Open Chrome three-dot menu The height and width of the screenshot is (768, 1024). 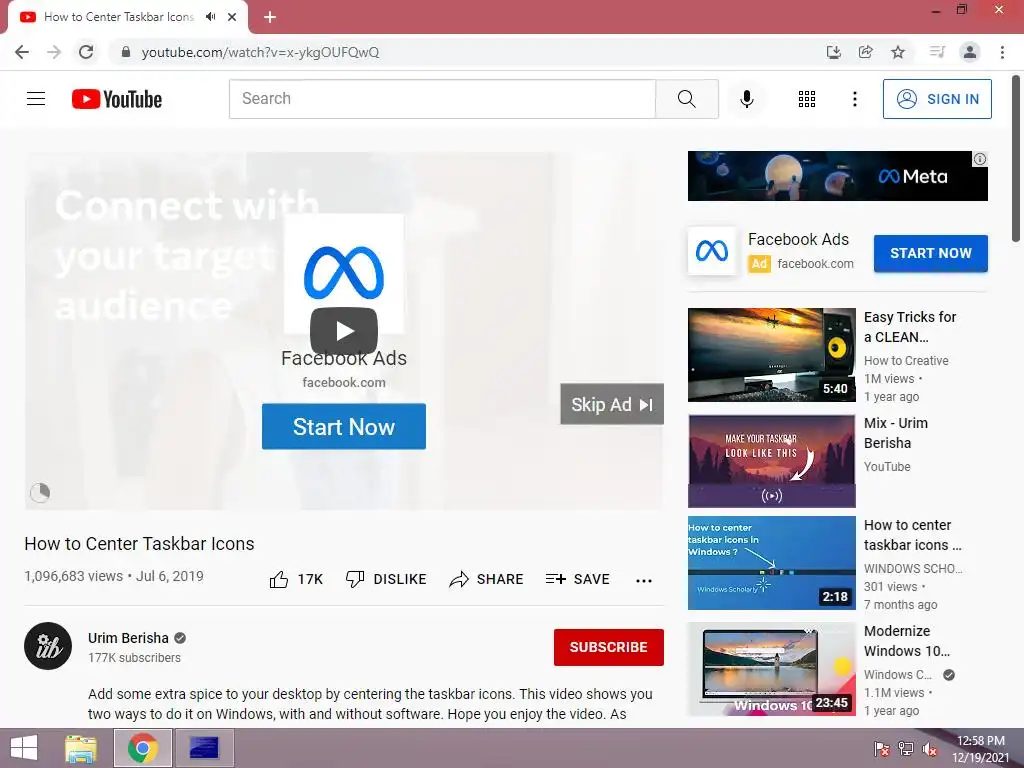tap(1002, 52)
